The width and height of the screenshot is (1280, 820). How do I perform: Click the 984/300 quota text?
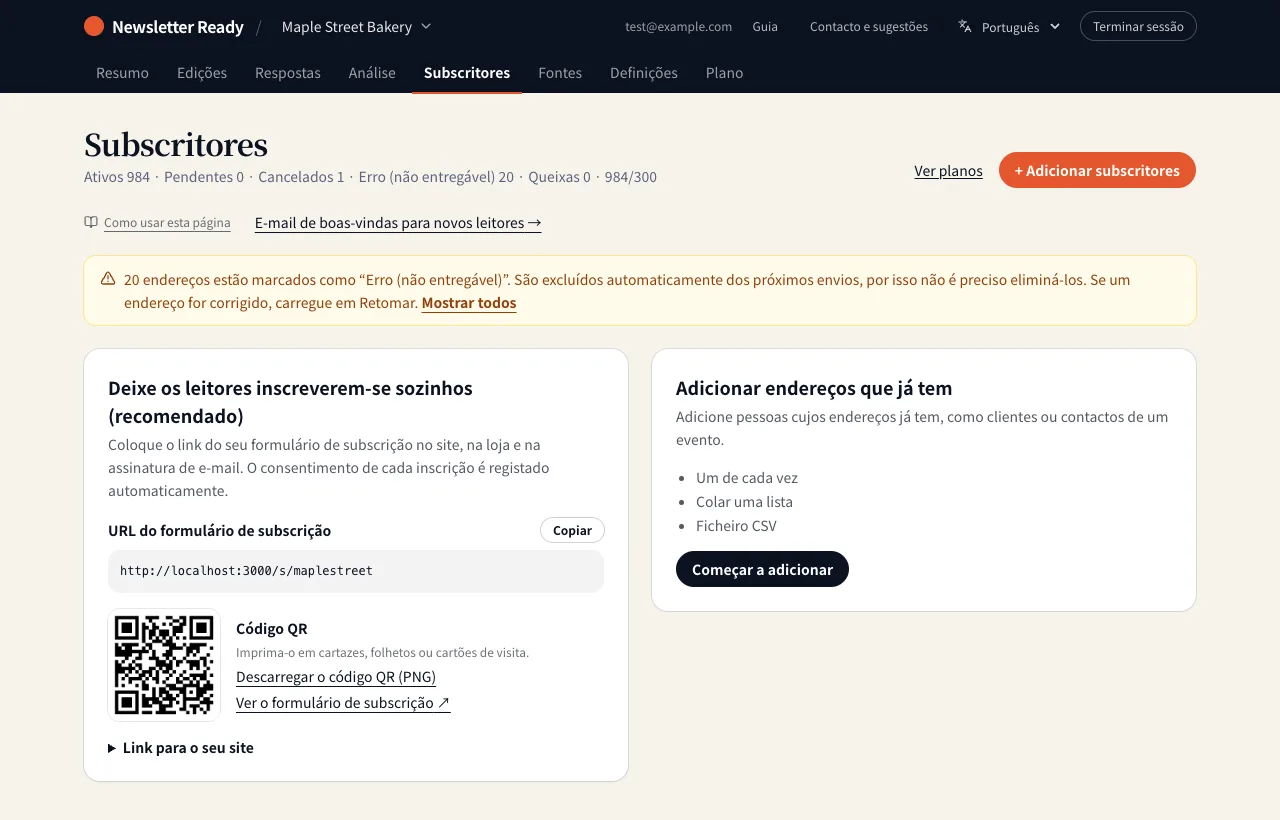coord(631,176)
